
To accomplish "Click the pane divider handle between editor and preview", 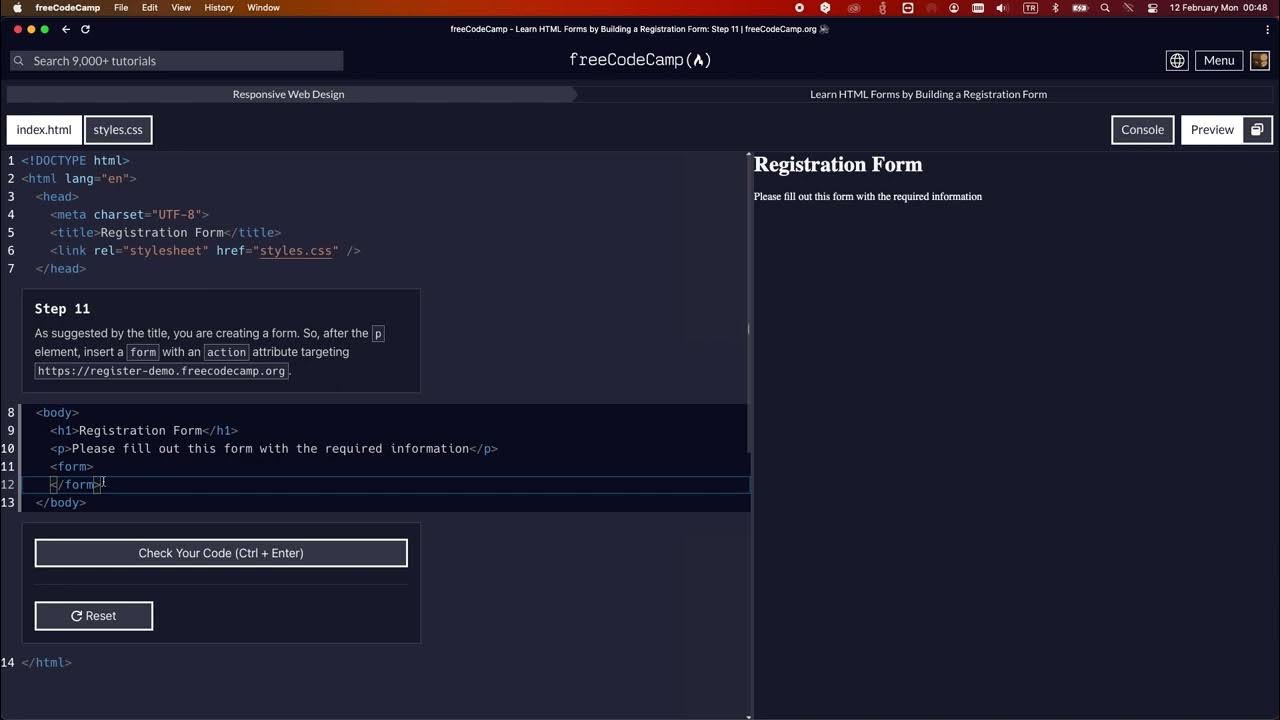I will [x=748, y=329].
